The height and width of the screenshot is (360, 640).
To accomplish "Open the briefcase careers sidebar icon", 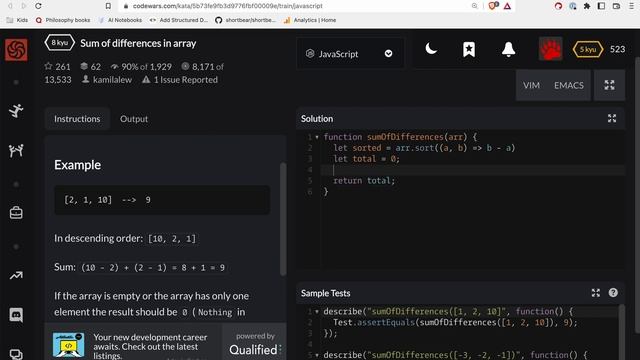I will [x=16, y=213].
